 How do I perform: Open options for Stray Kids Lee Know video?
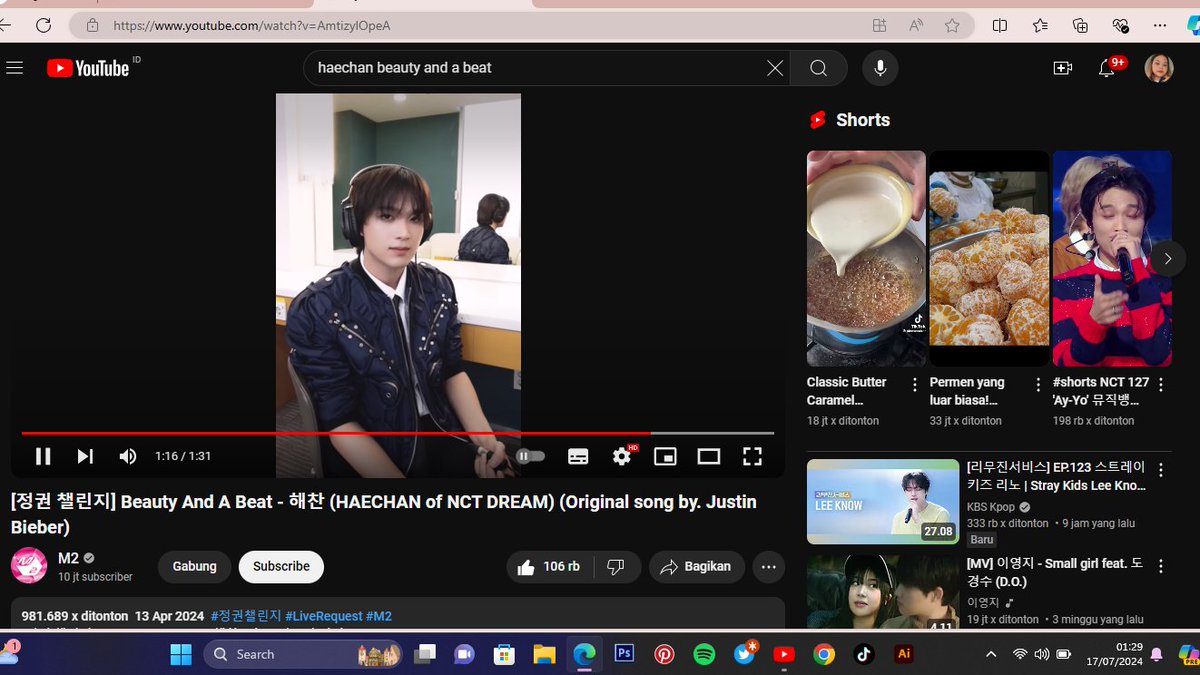[1161, 469]
